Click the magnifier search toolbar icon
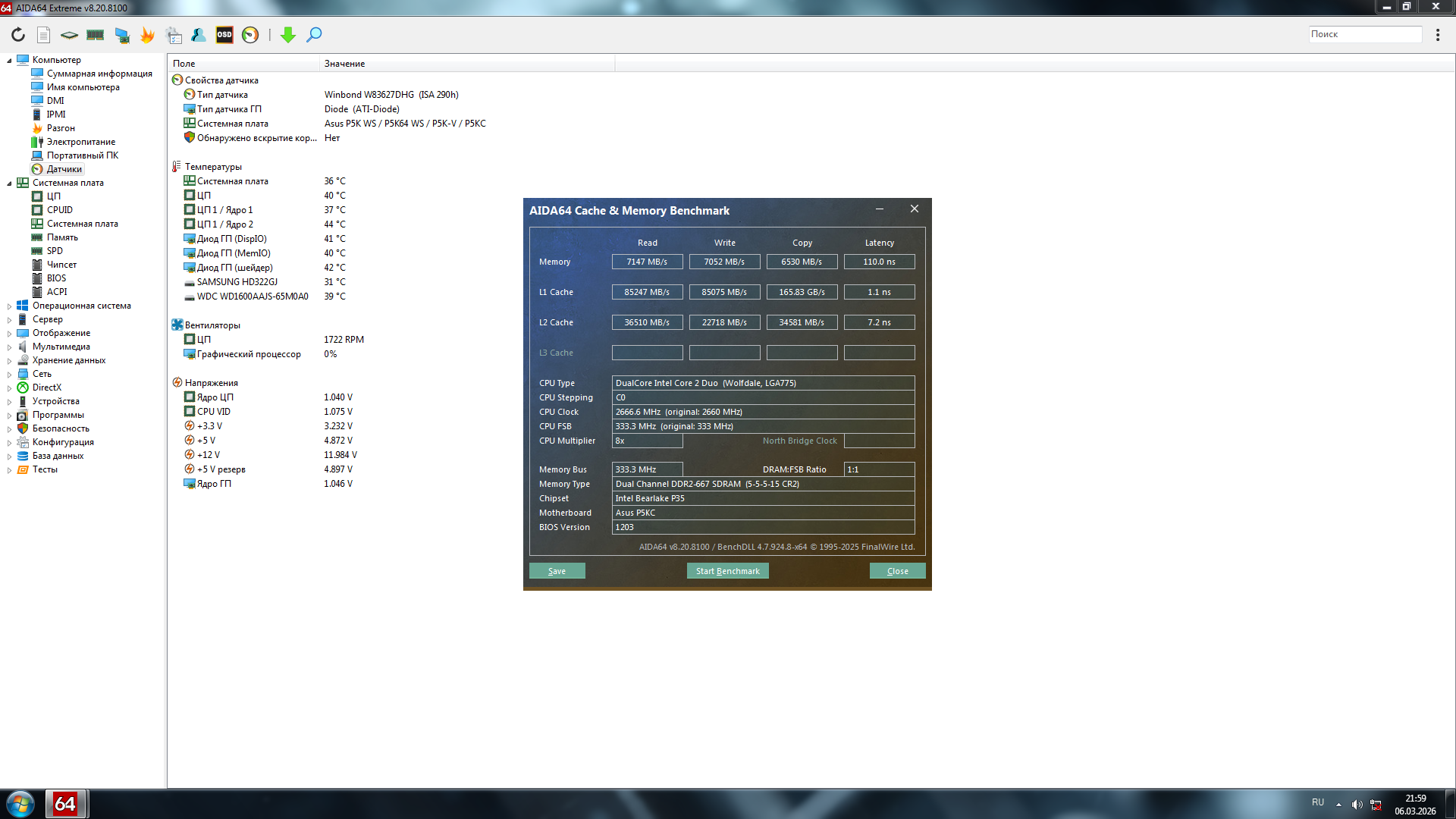This screenshot has height=819, width=1456. [314, 35]
